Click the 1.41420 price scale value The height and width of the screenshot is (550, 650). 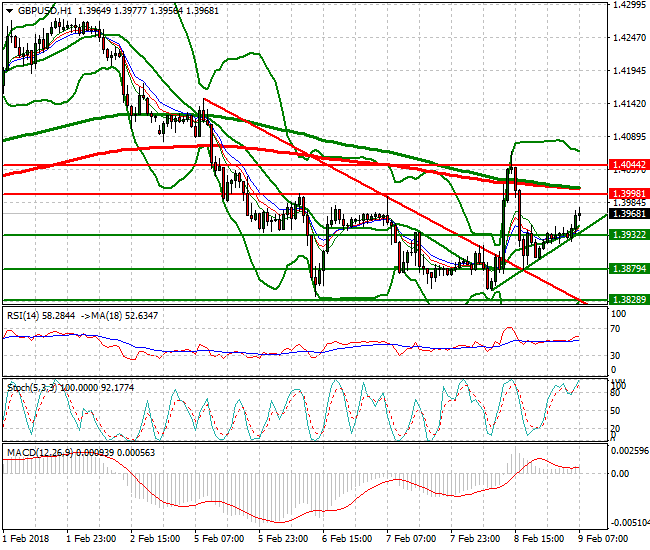click(630, 104)
